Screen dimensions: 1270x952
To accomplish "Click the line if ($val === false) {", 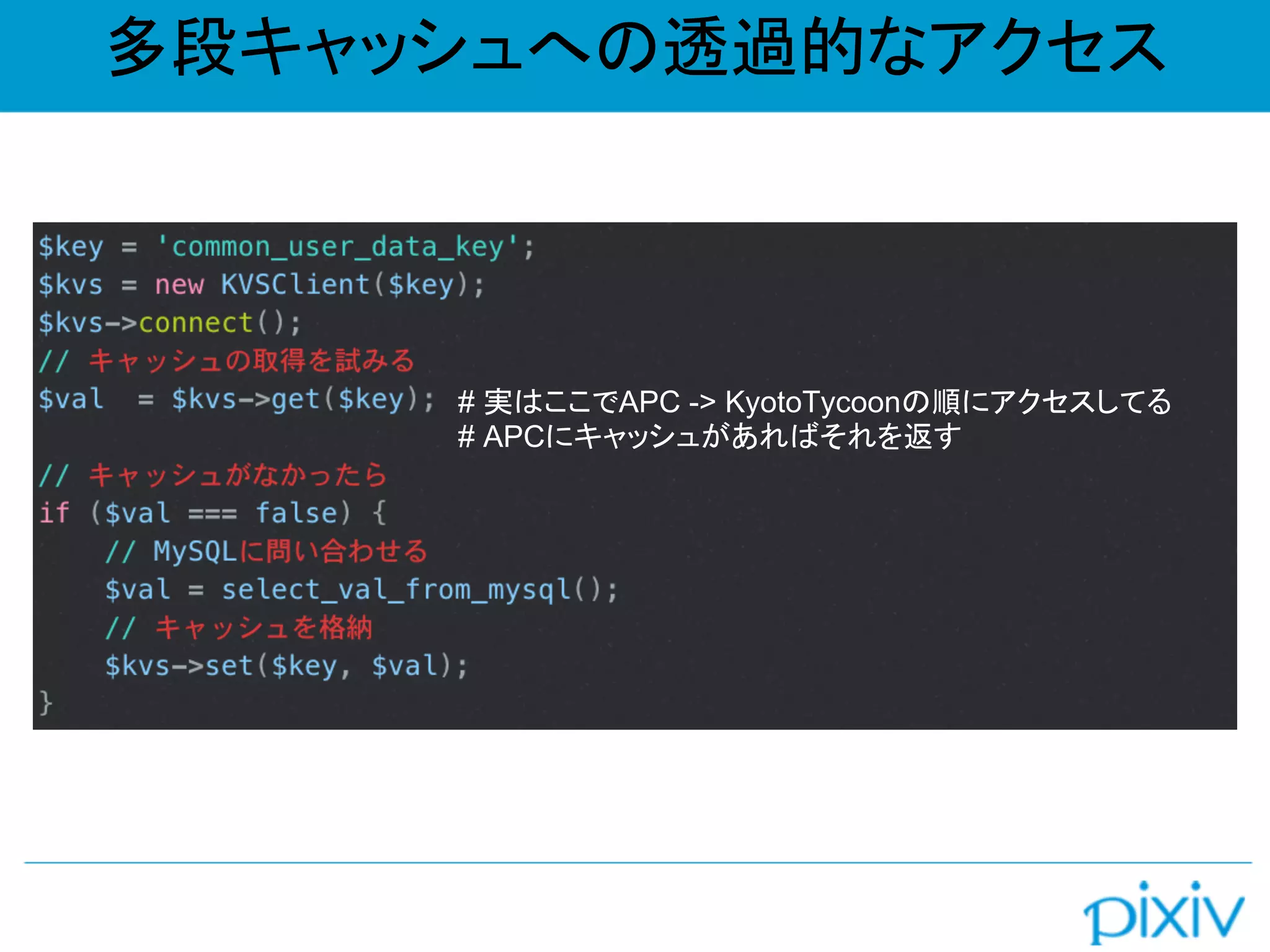I will pyautogui.click(x=213, y=513).
